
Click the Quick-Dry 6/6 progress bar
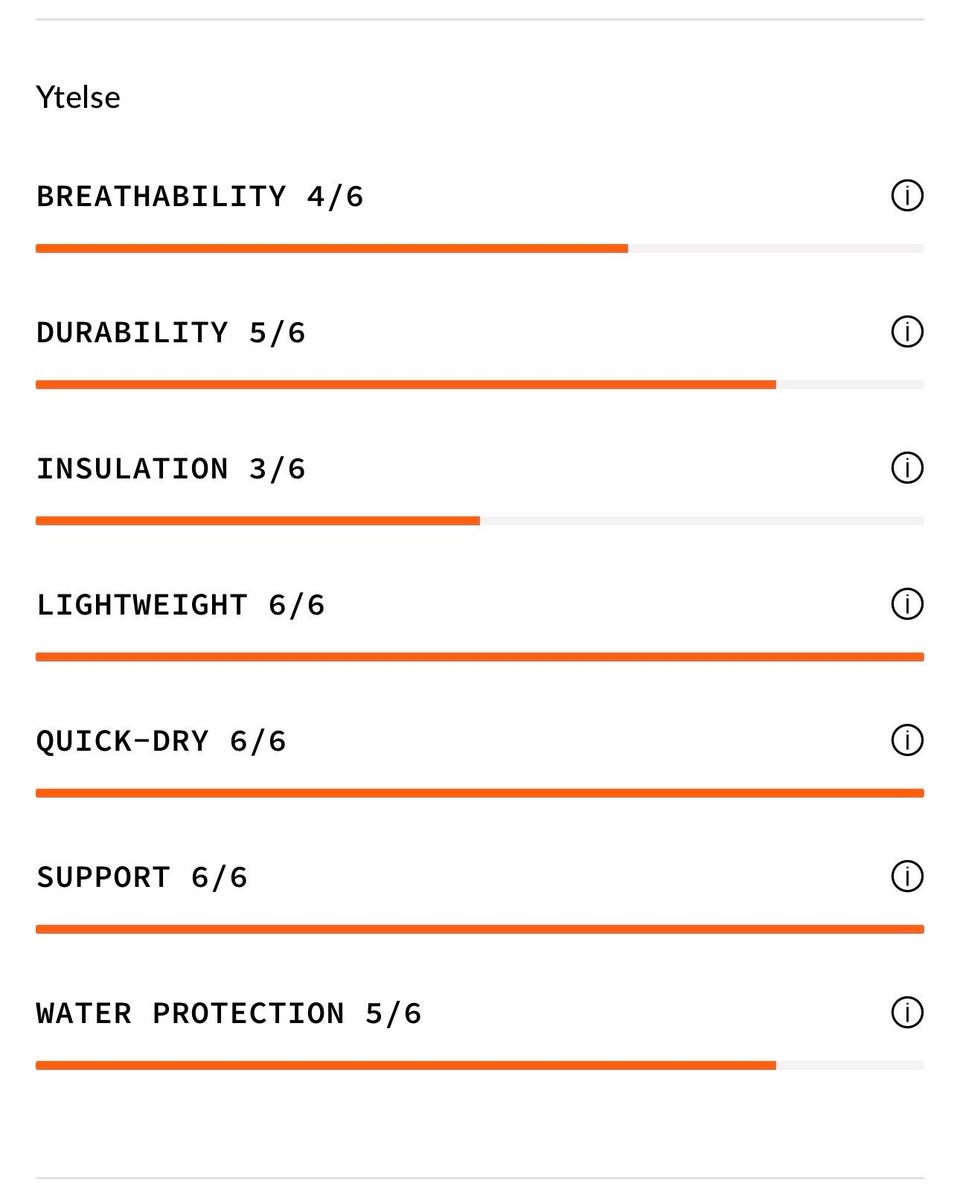coord(479,793)
